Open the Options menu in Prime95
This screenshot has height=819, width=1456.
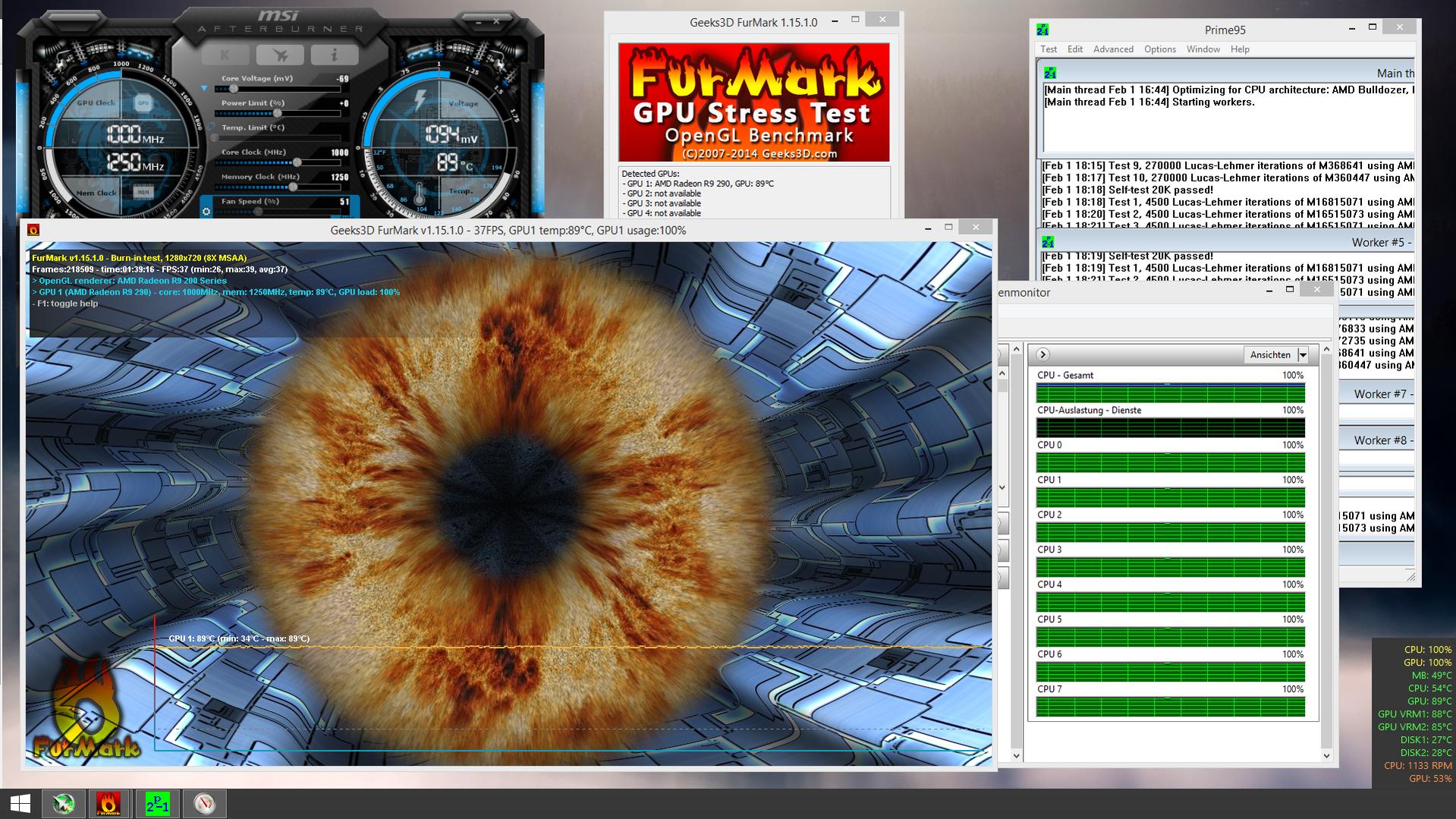pos(1160,49)
